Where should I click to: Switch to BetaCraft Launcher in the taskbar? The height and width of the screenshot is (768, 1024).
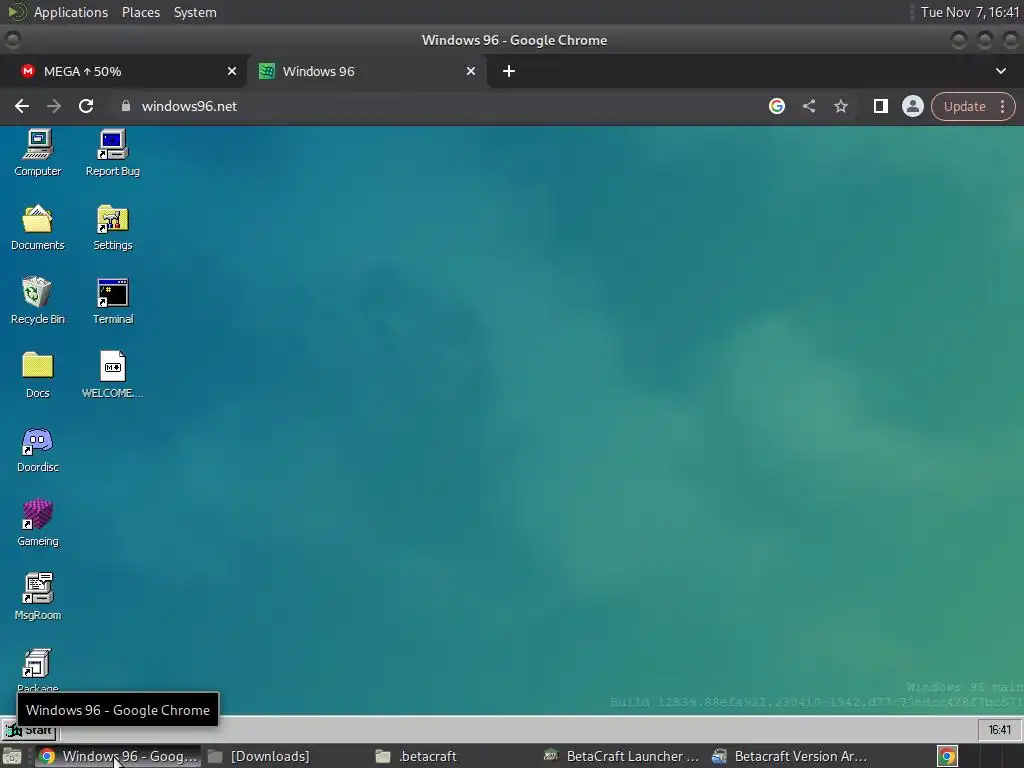point(622,756)
